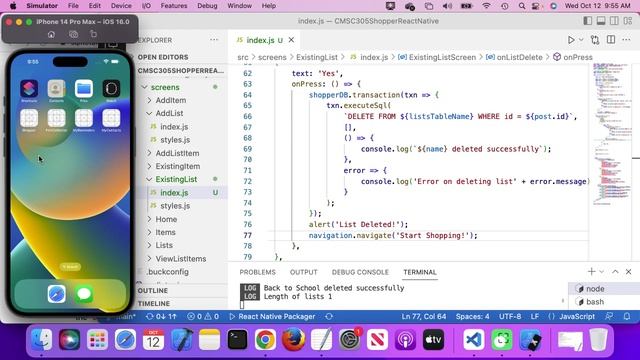This screenshot has width=640, height=360.
Task: Open errors and warnings status indicator
Action: tap(203, 316)
